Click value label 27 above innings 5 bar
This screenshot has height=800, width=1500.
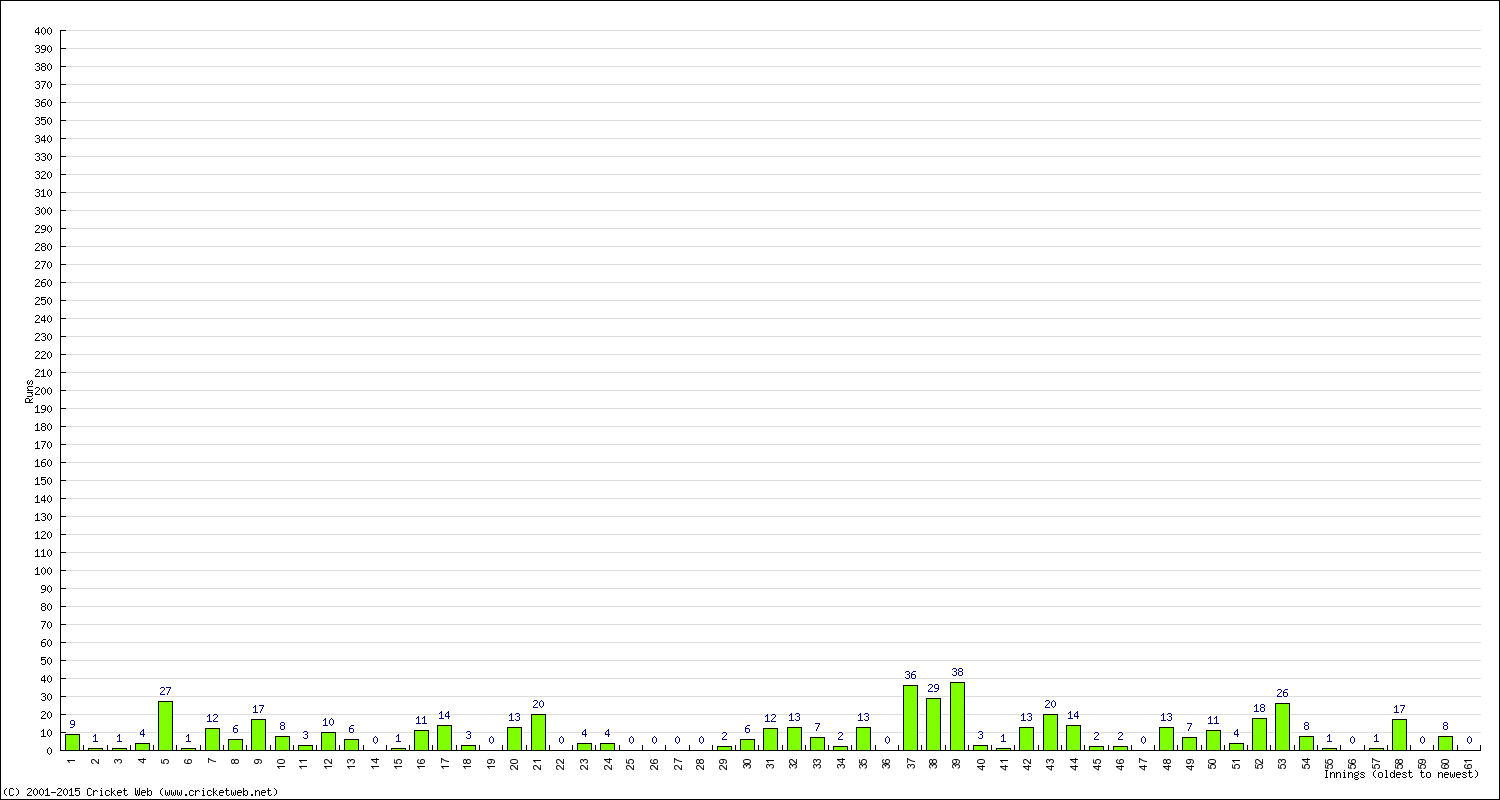165,692
